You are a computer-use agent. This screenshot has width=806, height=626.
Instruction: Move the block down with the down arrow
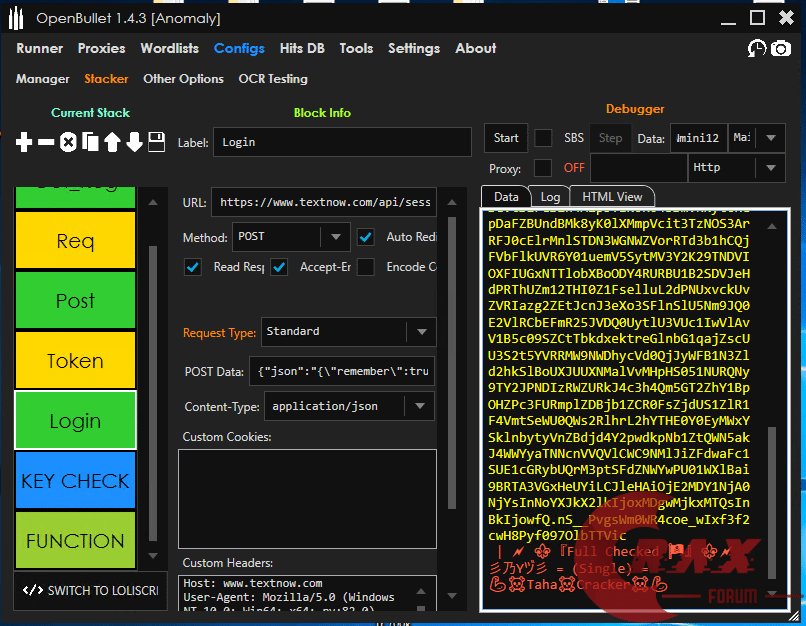click(x=134, y=143)
